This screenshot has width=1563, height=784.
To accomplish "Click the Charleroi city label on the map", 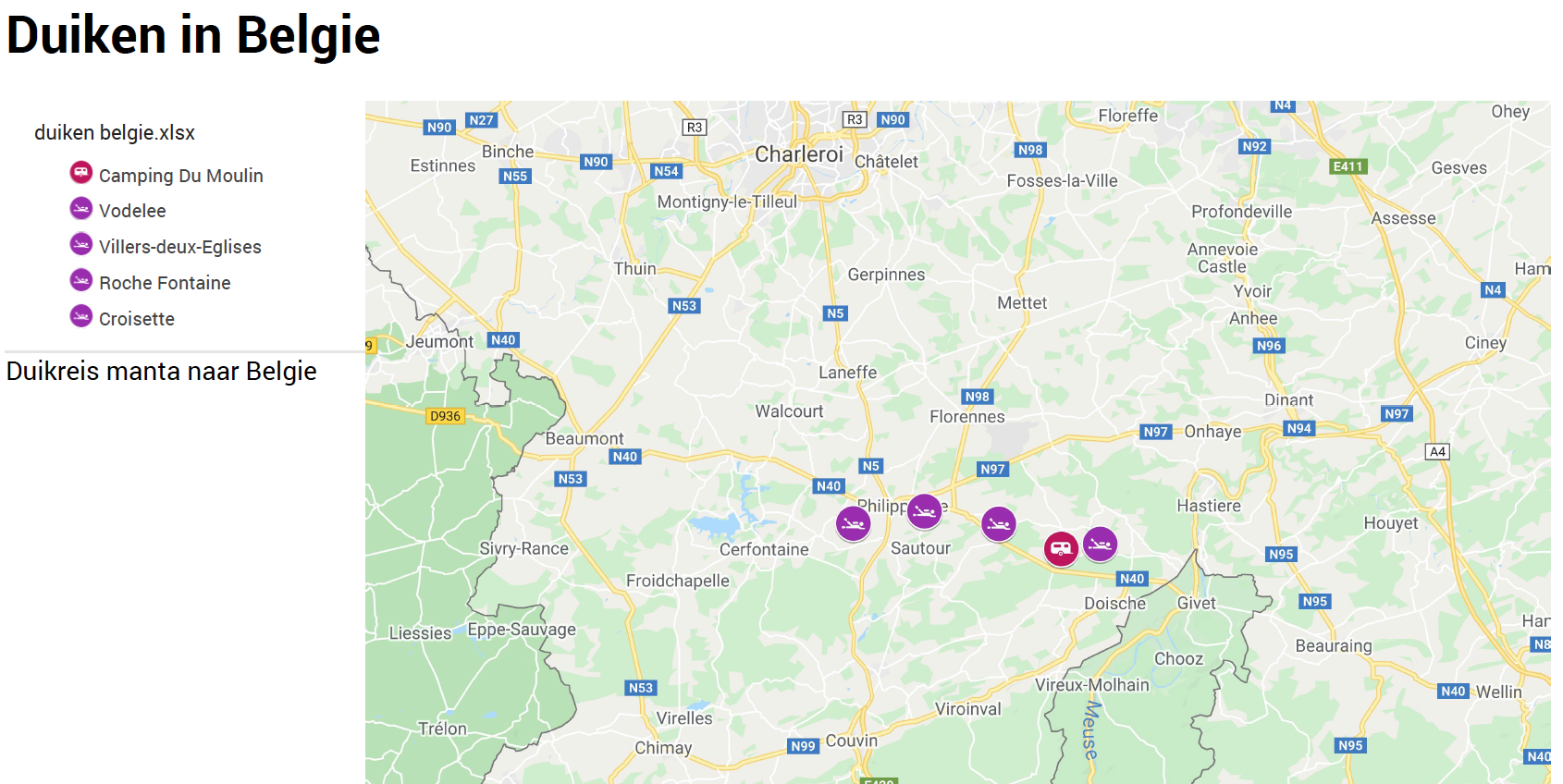I will [799, 154].
